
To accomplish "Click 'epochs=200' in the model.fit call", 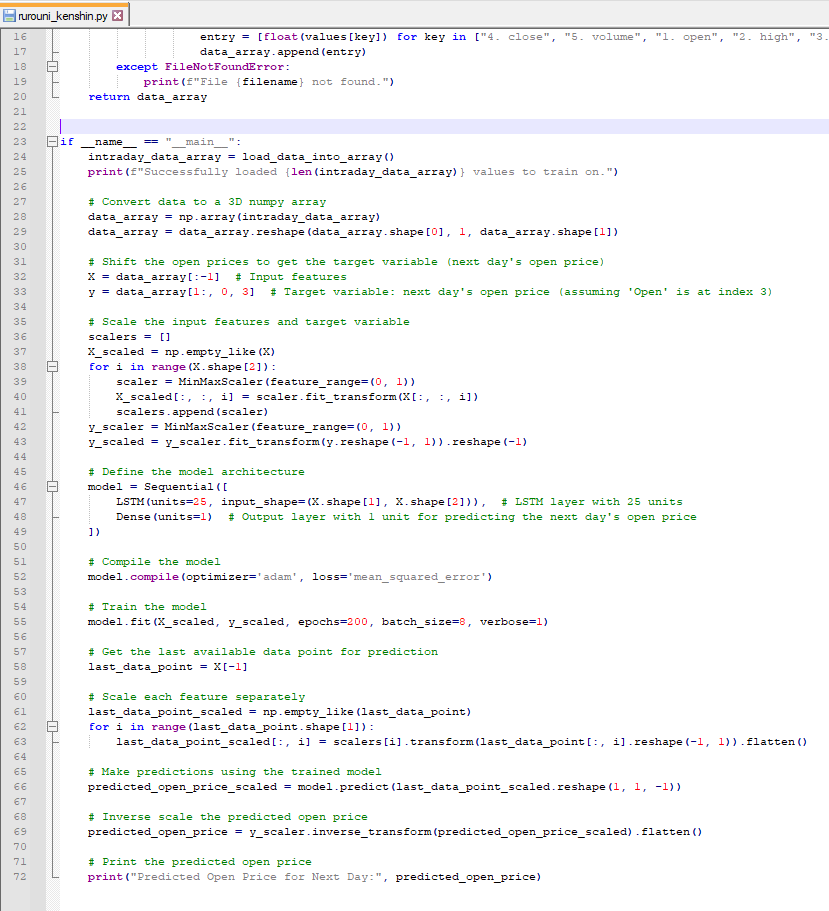I will point(333,622).
